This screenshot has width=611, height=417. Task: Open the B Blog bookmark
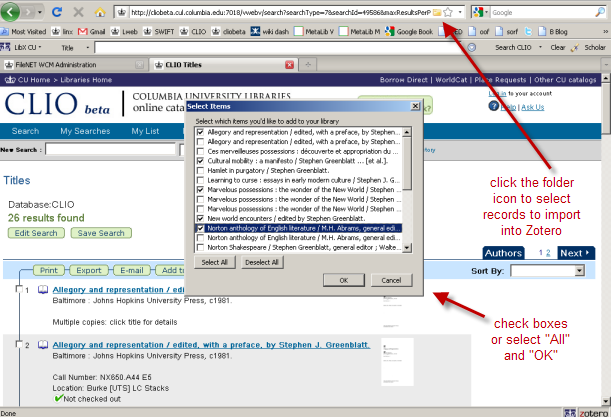553,32
